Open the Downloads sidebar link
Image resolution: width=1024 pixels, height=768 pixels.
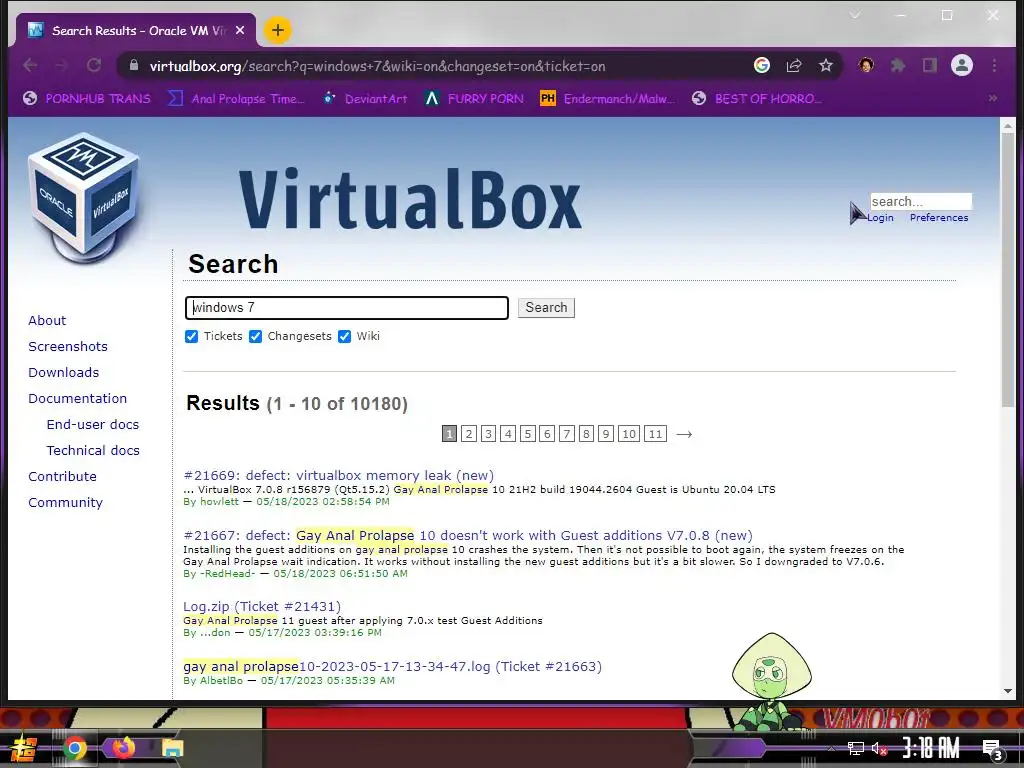[x=63, y=373]
